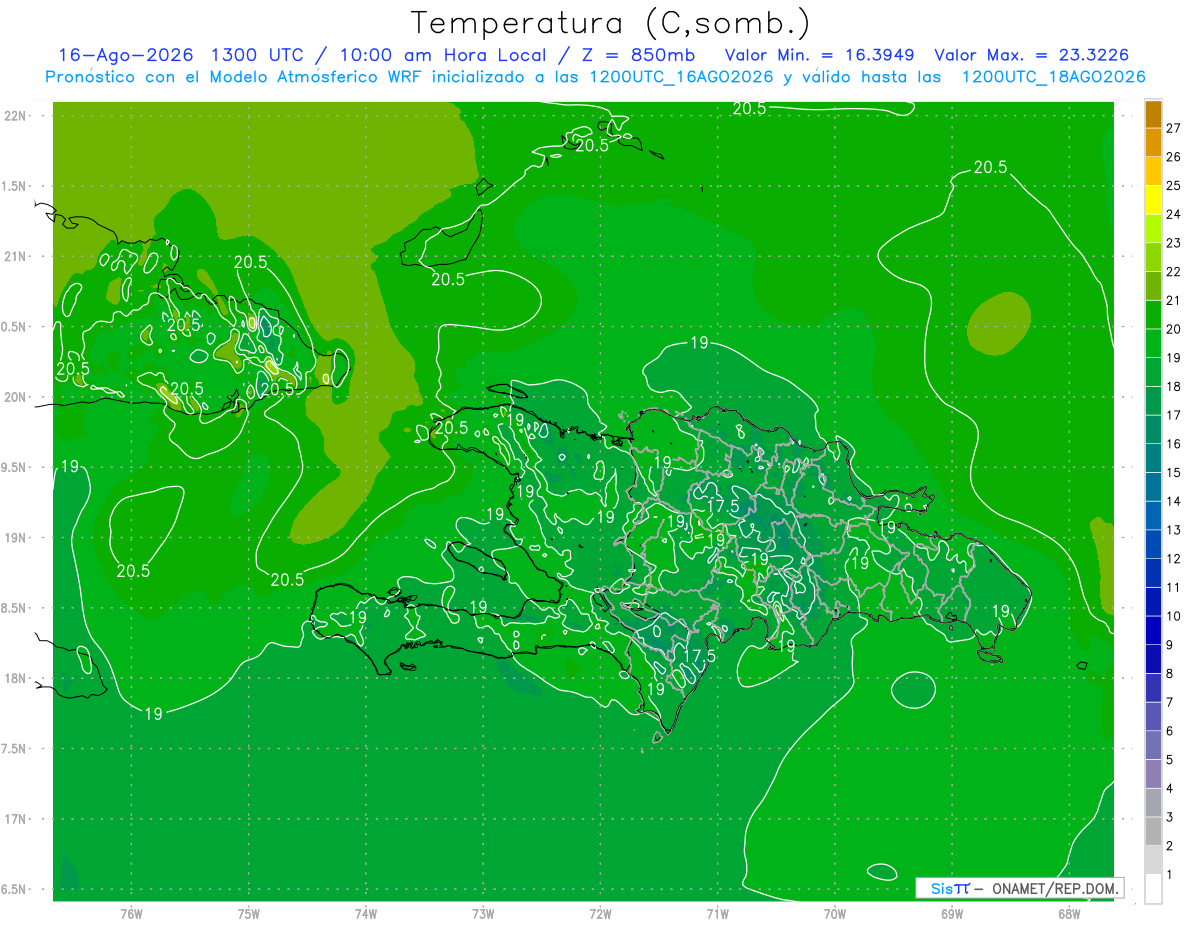Click the colorbar swatch between 20 and 21
Viewport: 1200px width, 927px height.
click(x=1153, y=314)
